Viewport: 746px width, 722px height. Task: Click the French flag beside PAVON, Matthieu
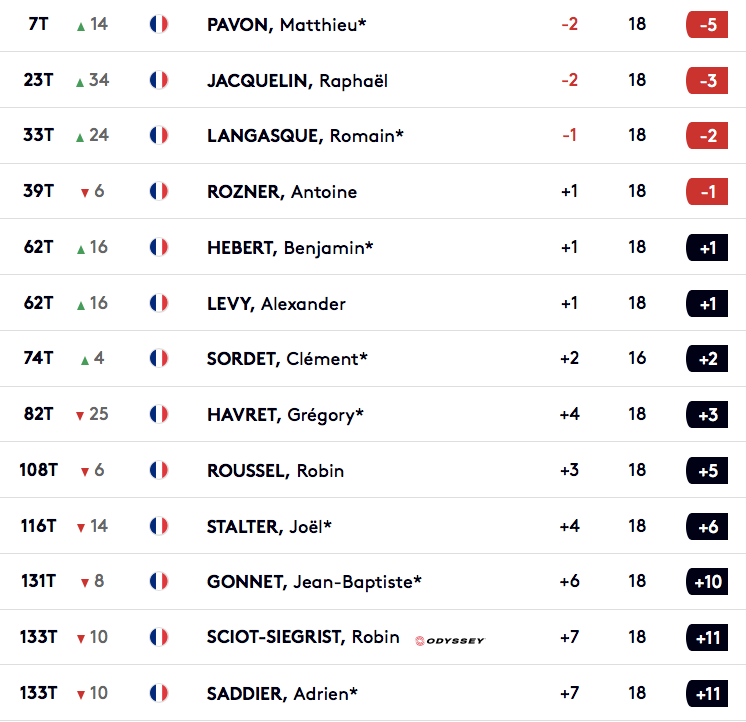[158, 24]
